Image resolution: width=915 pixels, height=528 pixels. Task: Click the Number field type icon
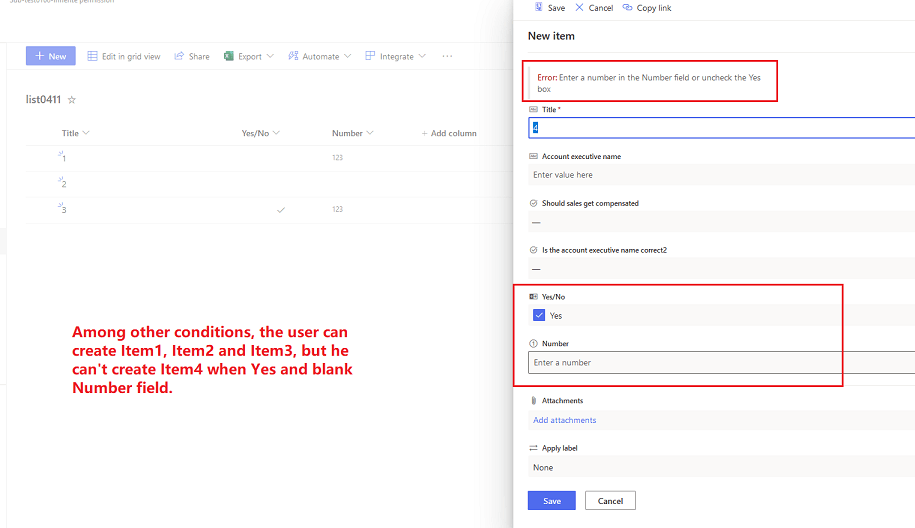point(533,344)
